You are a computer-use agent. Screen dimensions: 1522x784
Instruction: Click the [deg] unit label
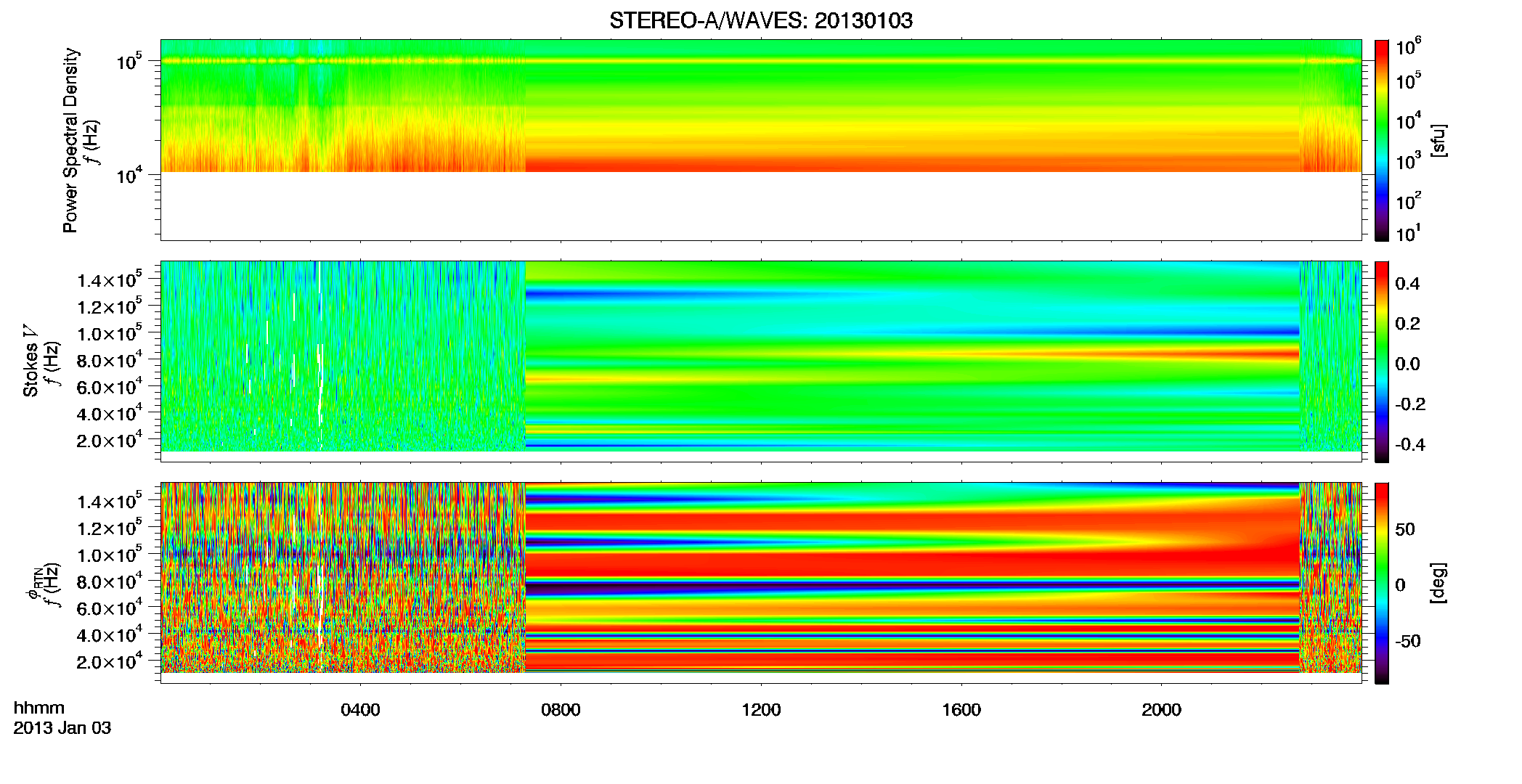pos(1437,582)
